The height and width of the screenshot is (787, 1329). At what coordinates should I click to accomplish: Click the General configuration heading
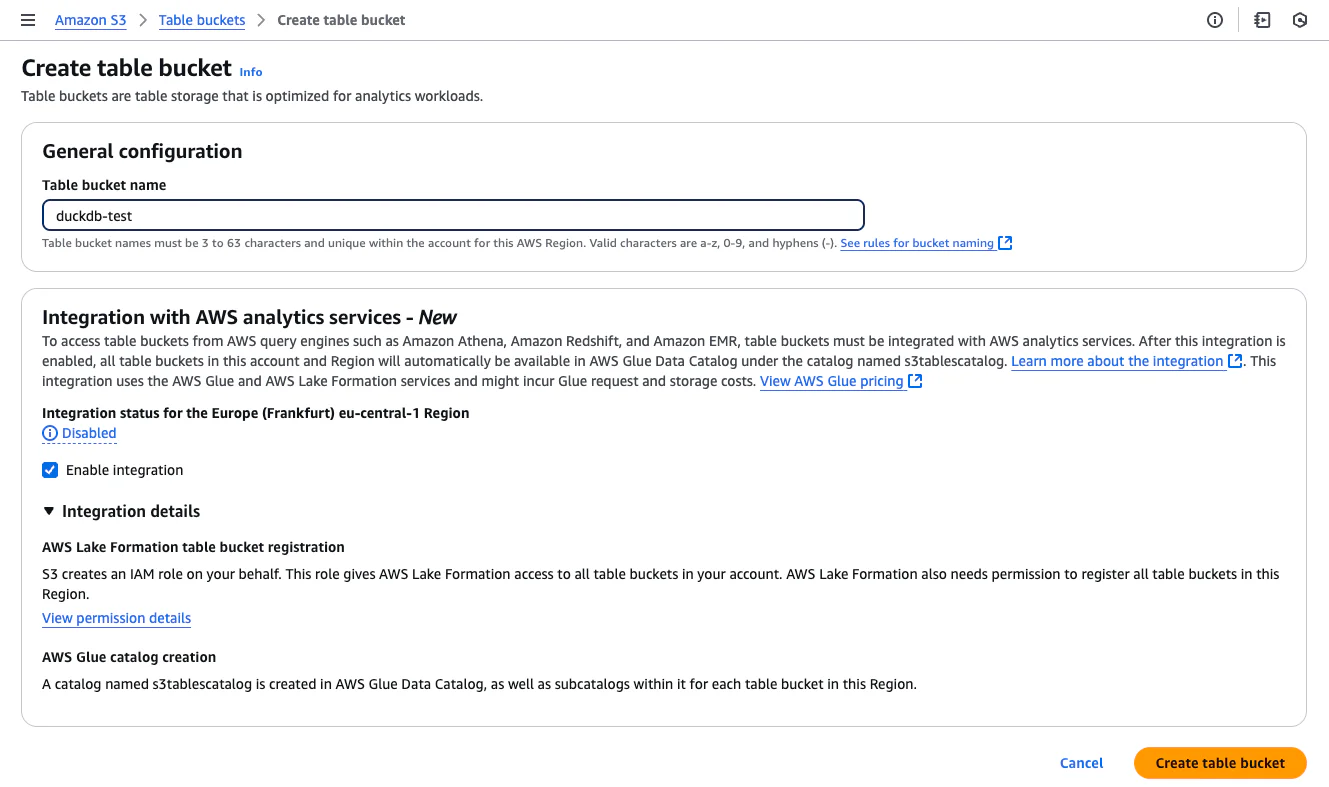point(142,151)
